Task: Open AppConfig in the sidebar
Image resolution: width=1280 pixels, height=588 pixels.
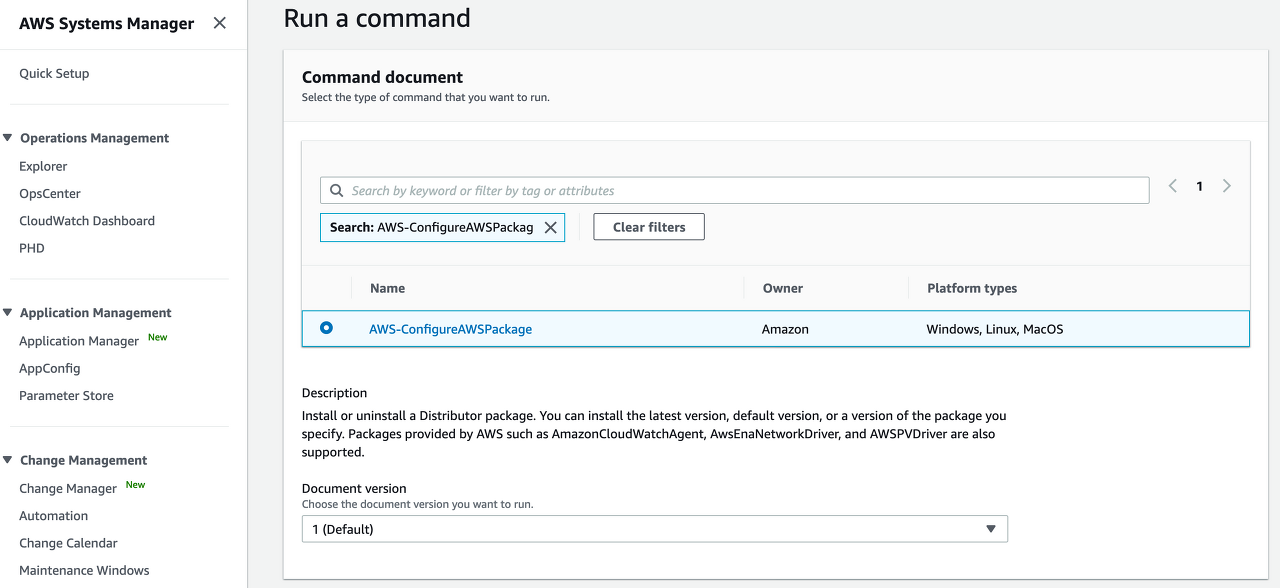Action: pyautogui.click(x=50, y=368)
